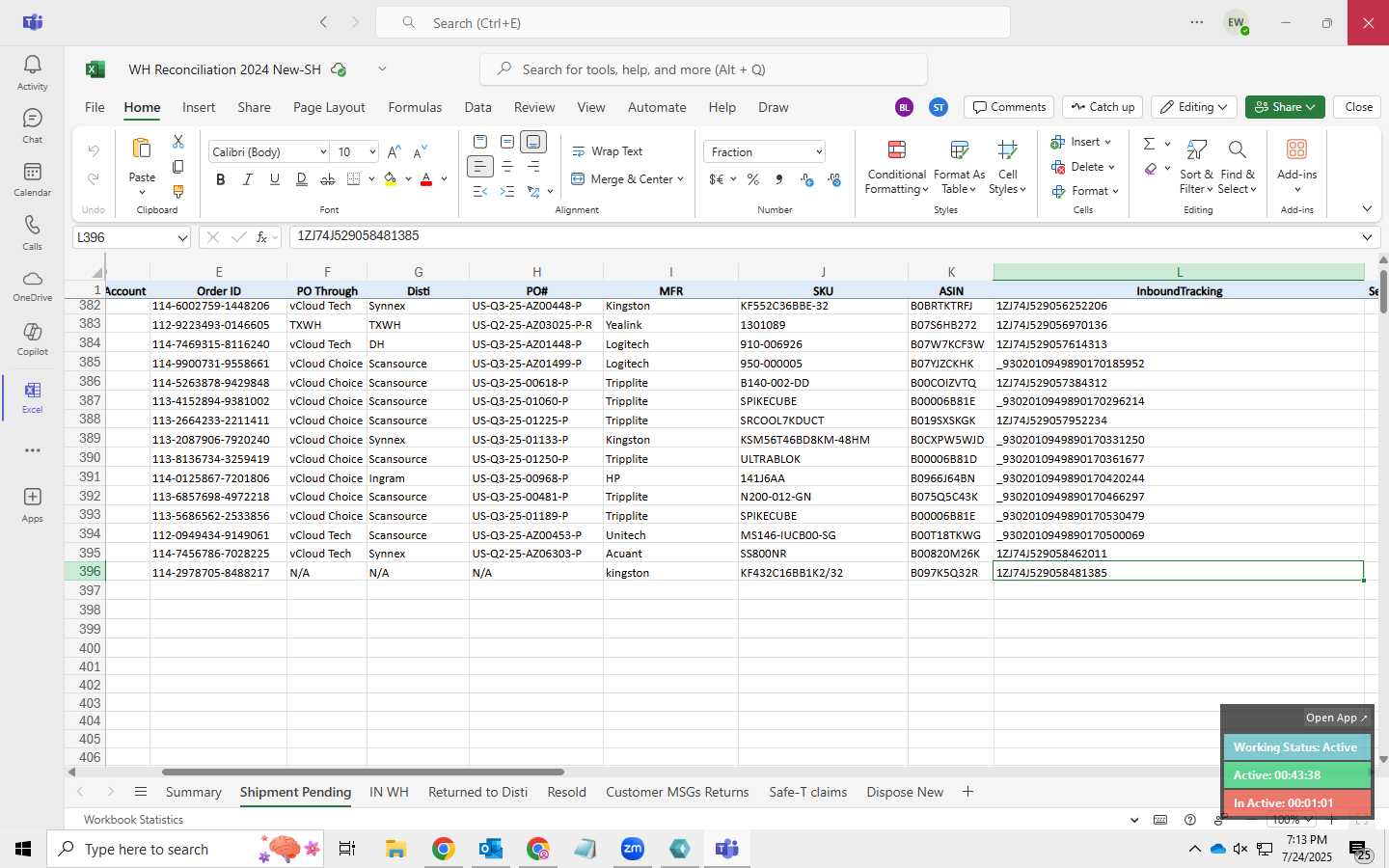Open the Data ribbon tab
The height and width of the screenshot is (868, 1389).
pyautogui.click(x=477, y=107)
